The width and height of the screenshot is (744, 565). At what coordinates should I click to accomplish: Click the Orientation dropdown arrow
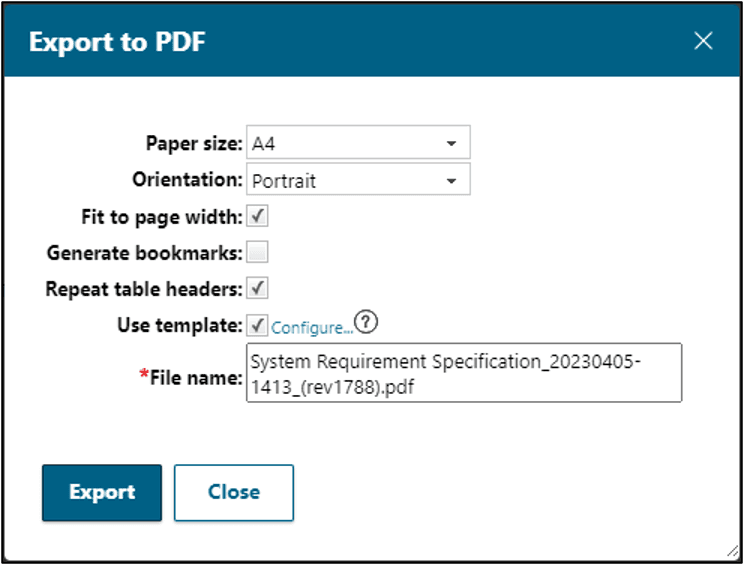451,181
